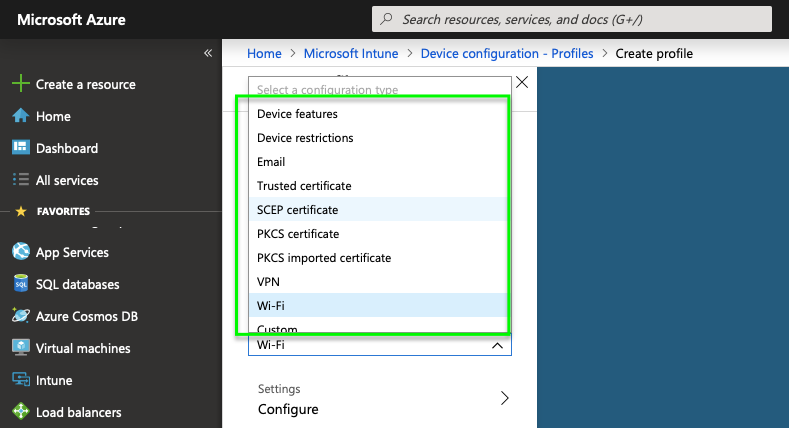Click the Intune icon in sidebar
Image resolution: width=789 pixels, height=428 pixels.
tap(20, 380)
